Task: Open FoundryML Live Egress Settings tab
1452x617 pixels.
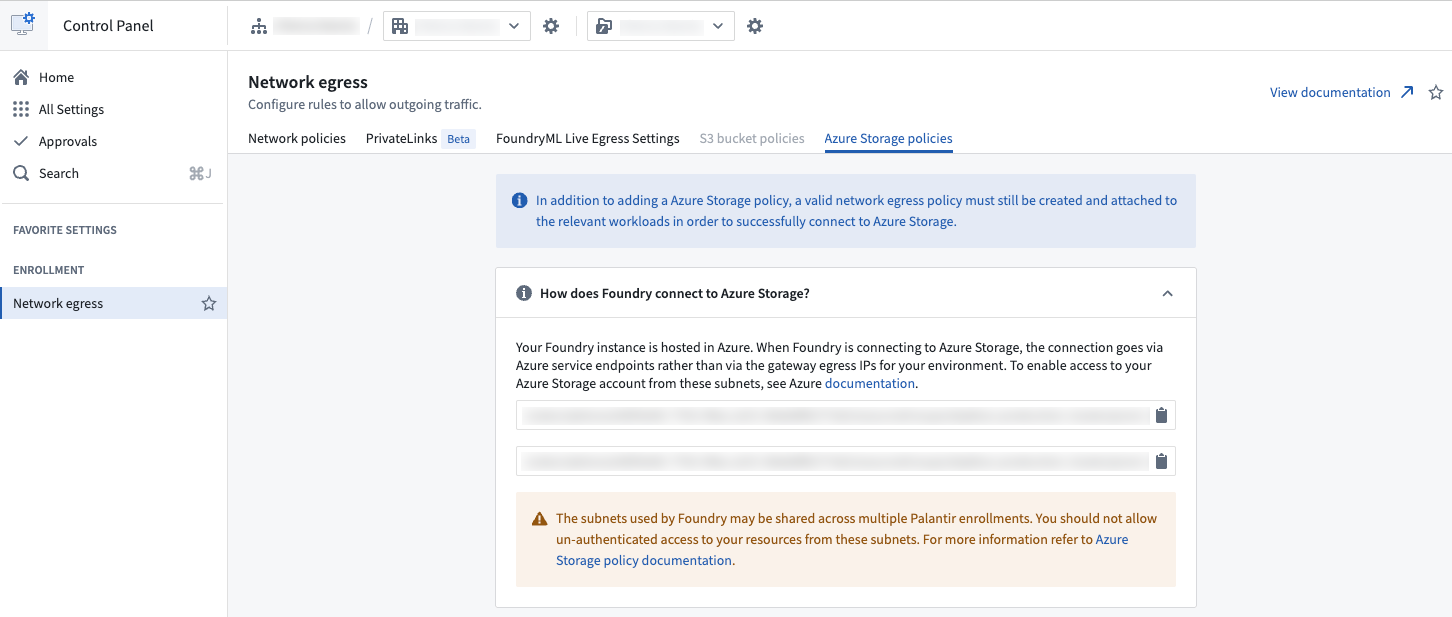Action: pyautogui.click(x=588, y=138)
